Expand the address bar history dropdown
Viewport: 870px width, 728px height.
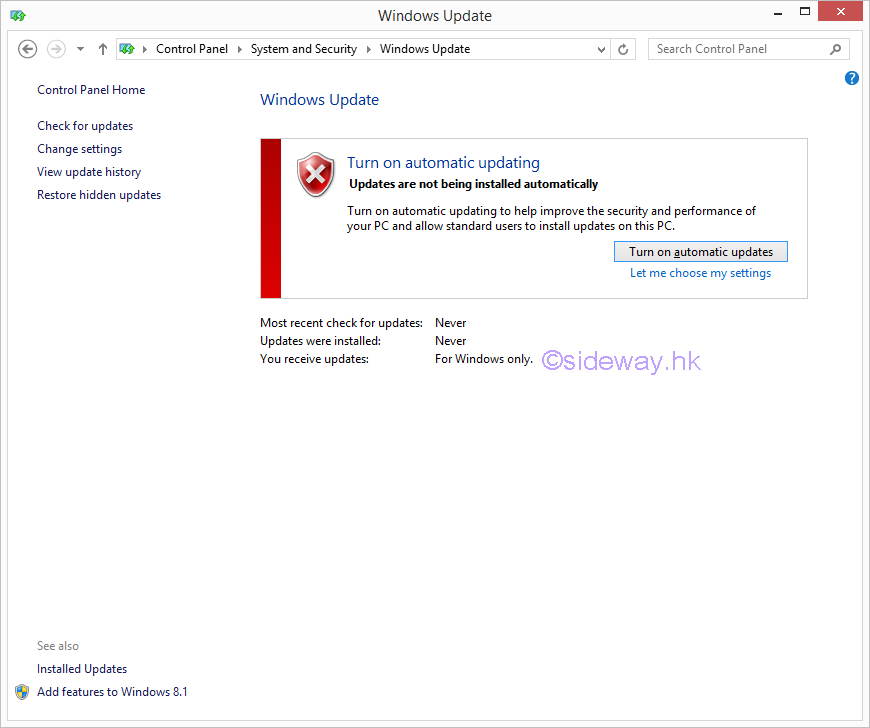click(601, 49)
